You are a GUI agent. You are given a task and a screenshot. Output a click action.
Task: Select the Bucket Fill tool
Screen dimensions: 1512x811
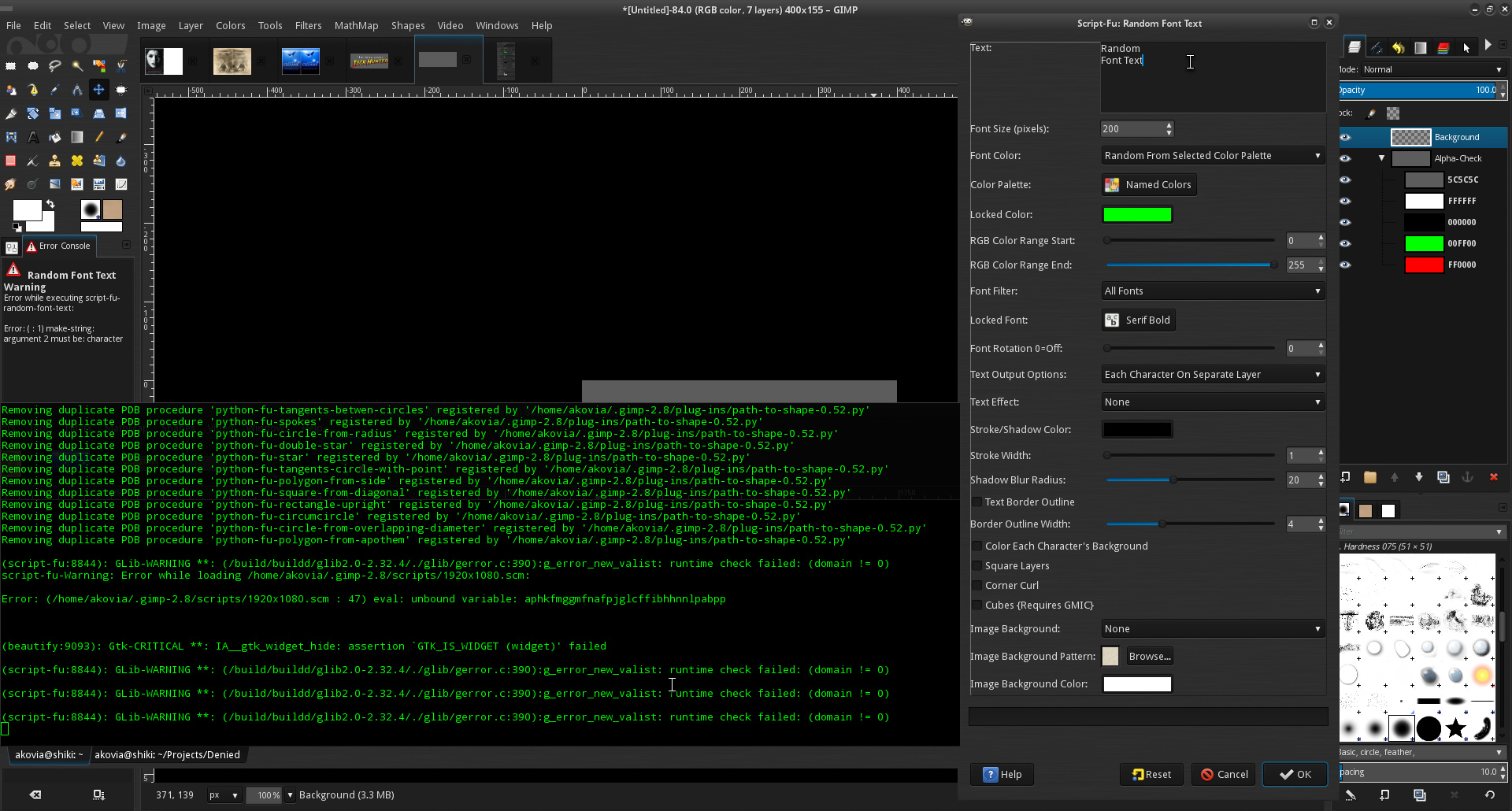(x=55, y=137)
